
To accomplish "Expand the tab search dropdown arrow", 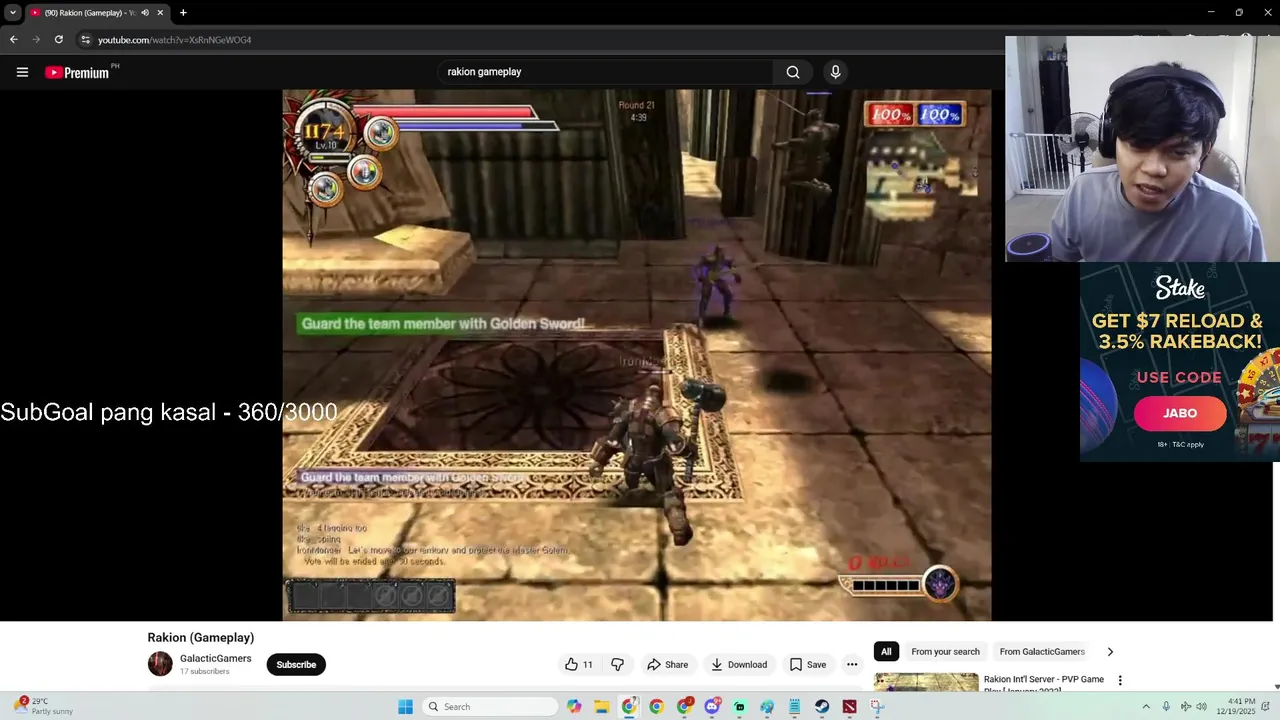I will pyautogui.click(x=13, y=13).
